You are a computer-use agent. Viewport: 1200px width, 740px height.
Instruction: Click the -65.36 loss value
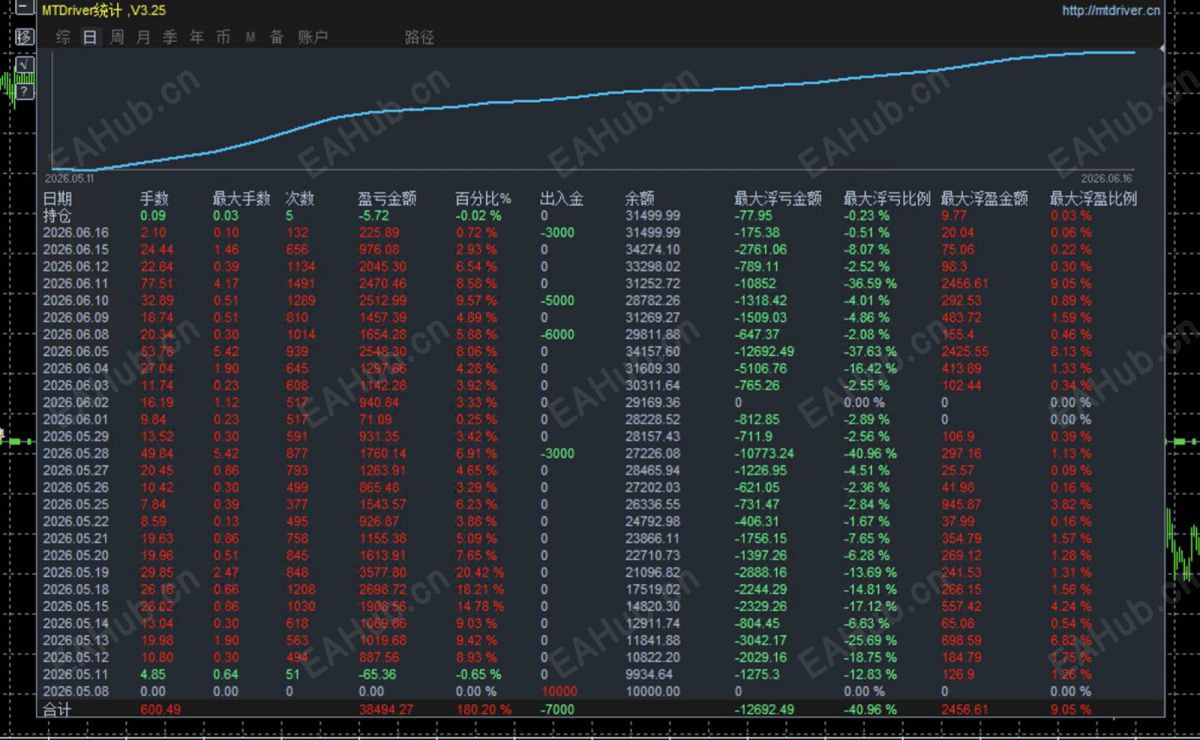[377, 674]
